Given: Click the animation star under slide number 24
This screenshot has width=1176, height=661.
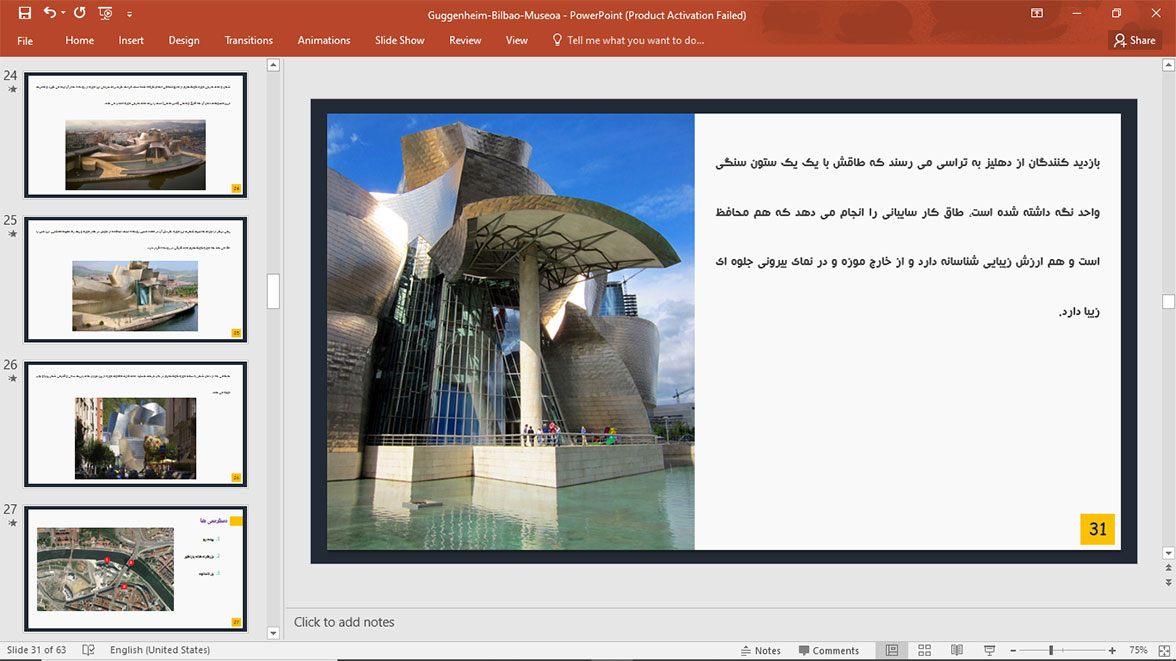Looking at the screenshot, I should pyautogui.click(x=12, y=89).
